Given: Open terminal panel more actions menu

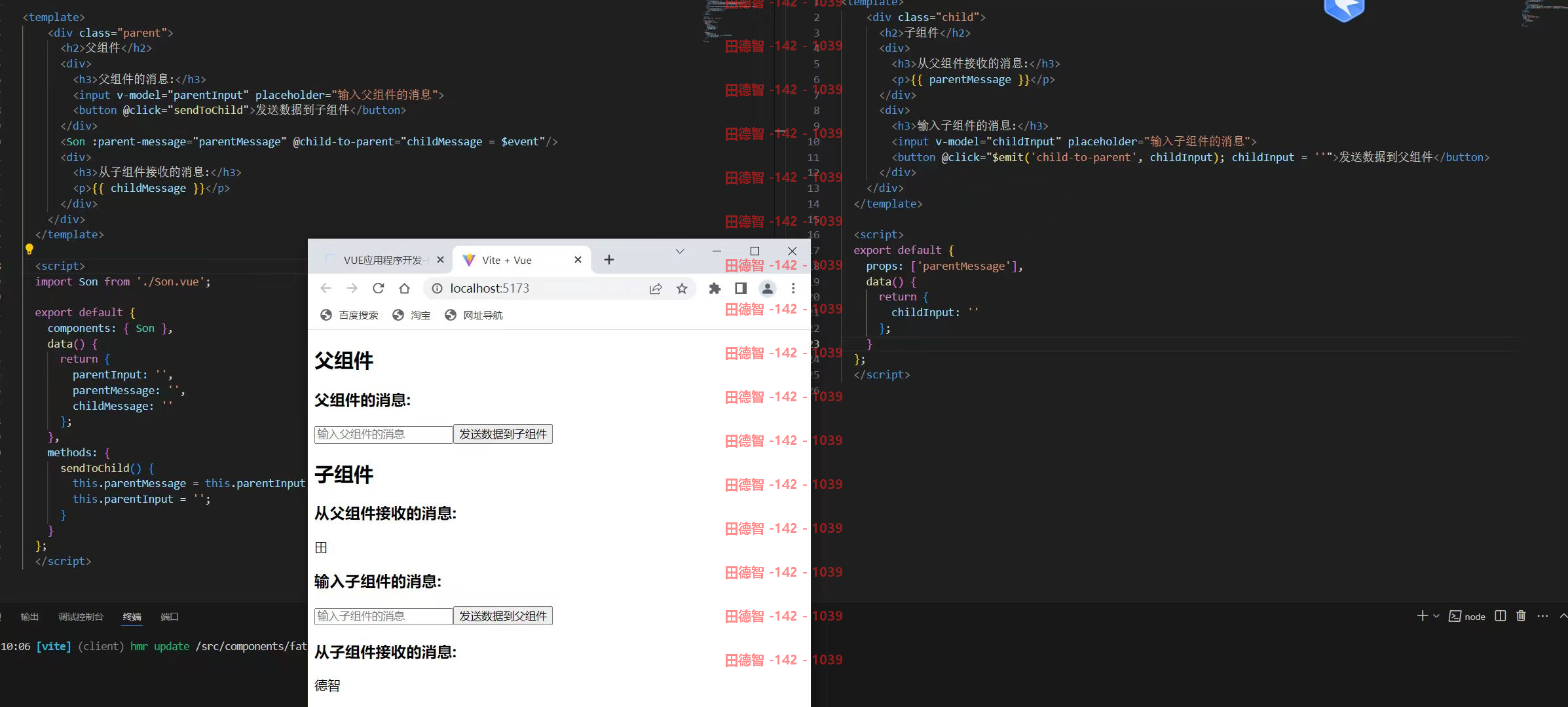Looking at the screenshot, I should 1542,616.
